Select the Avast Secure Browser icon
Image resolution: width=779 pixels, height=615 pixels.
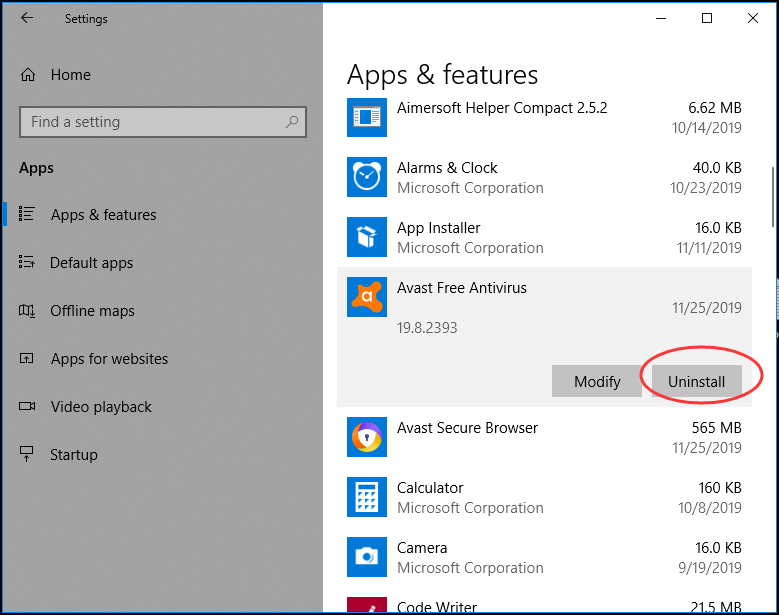(x=367, y=437)
